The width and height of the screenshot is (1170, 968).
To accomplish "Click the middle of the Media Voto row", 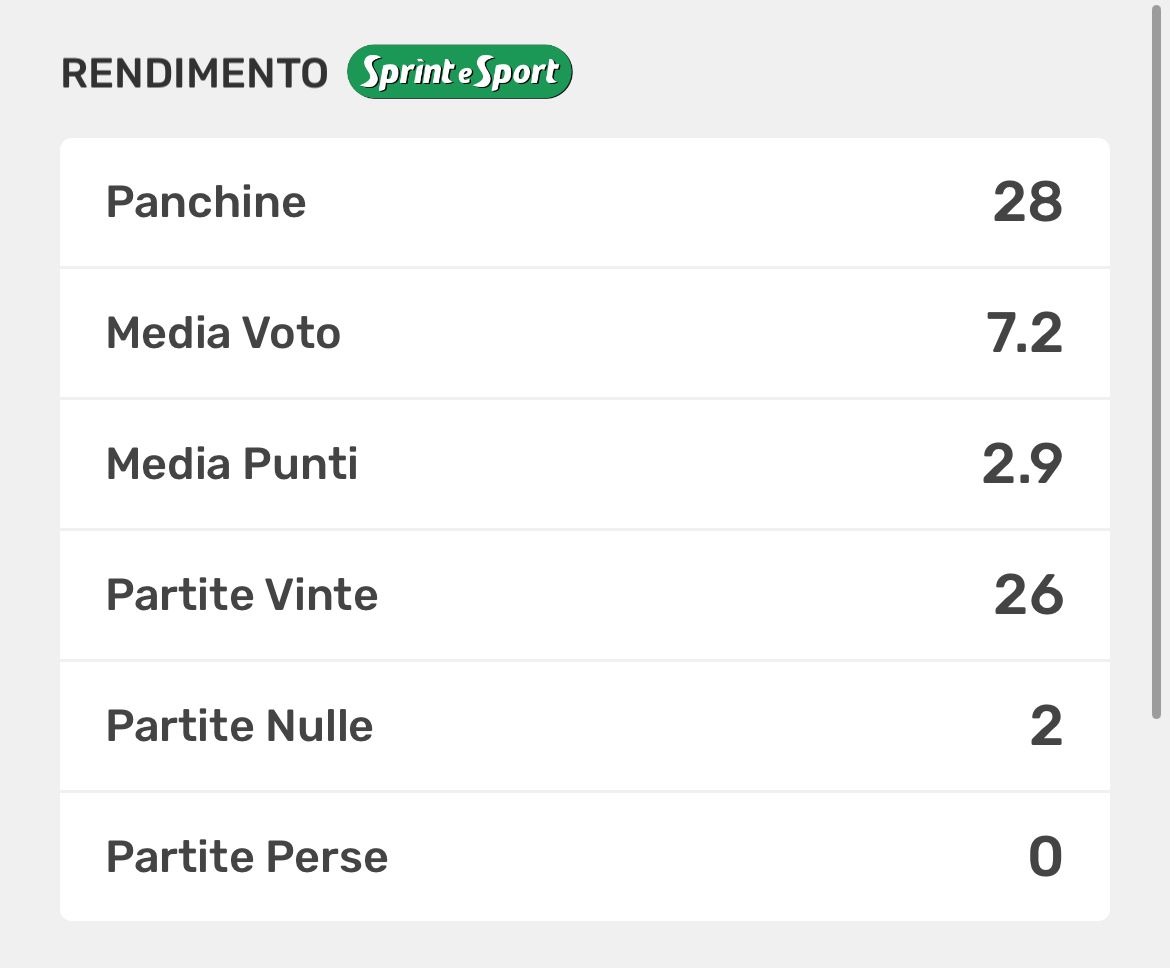I will click(x=585, y=333).
